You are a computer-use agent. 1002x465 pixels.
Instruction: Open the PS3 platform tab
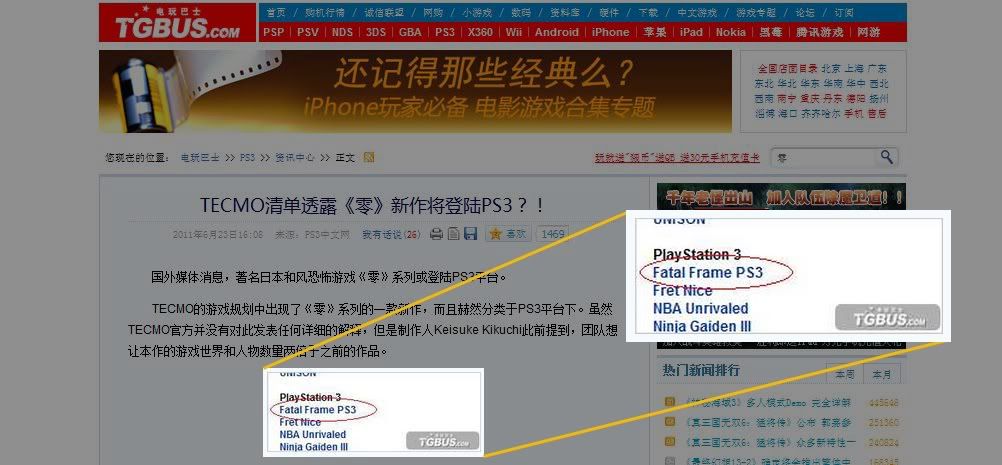[x=445, y=32]
